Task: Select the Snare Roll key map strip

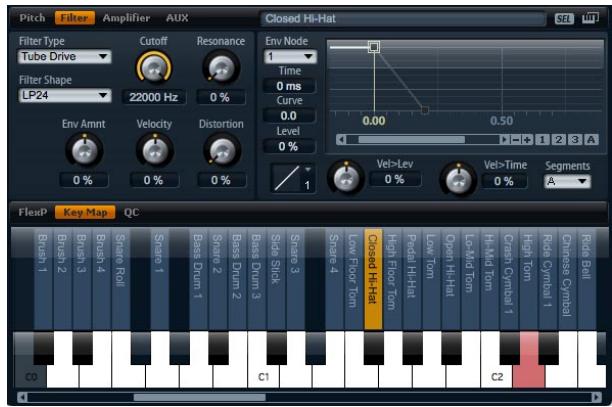Action: (121, 279)
